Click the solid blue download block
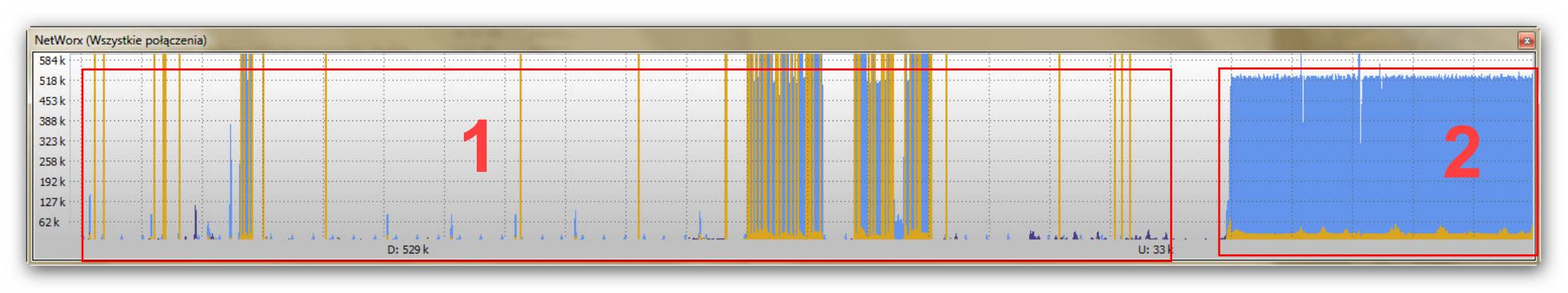Screen dimensions: 1568x293 1381,151
